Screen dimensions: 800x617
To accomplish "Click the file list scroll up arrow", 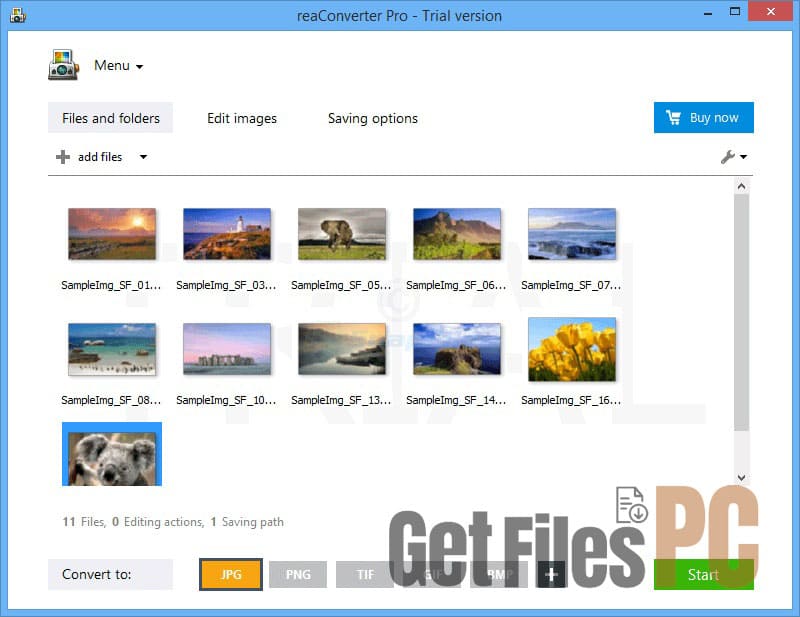I will [741, 186].
